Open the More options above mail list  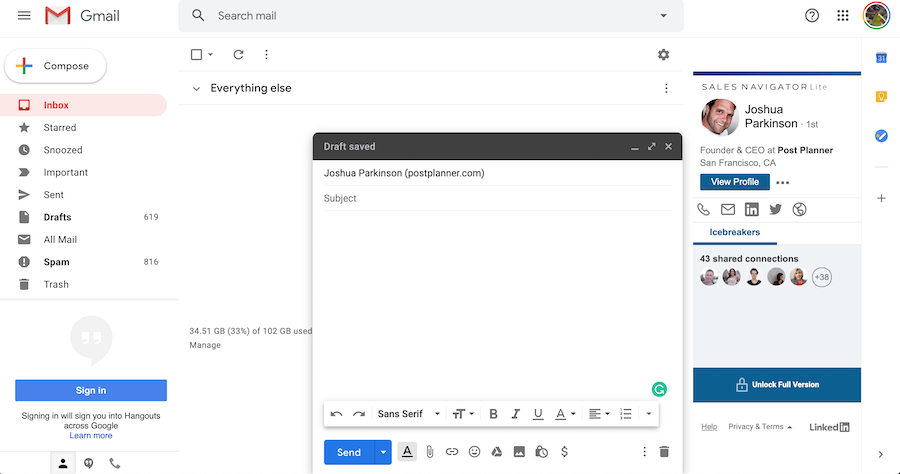(266, 55)
